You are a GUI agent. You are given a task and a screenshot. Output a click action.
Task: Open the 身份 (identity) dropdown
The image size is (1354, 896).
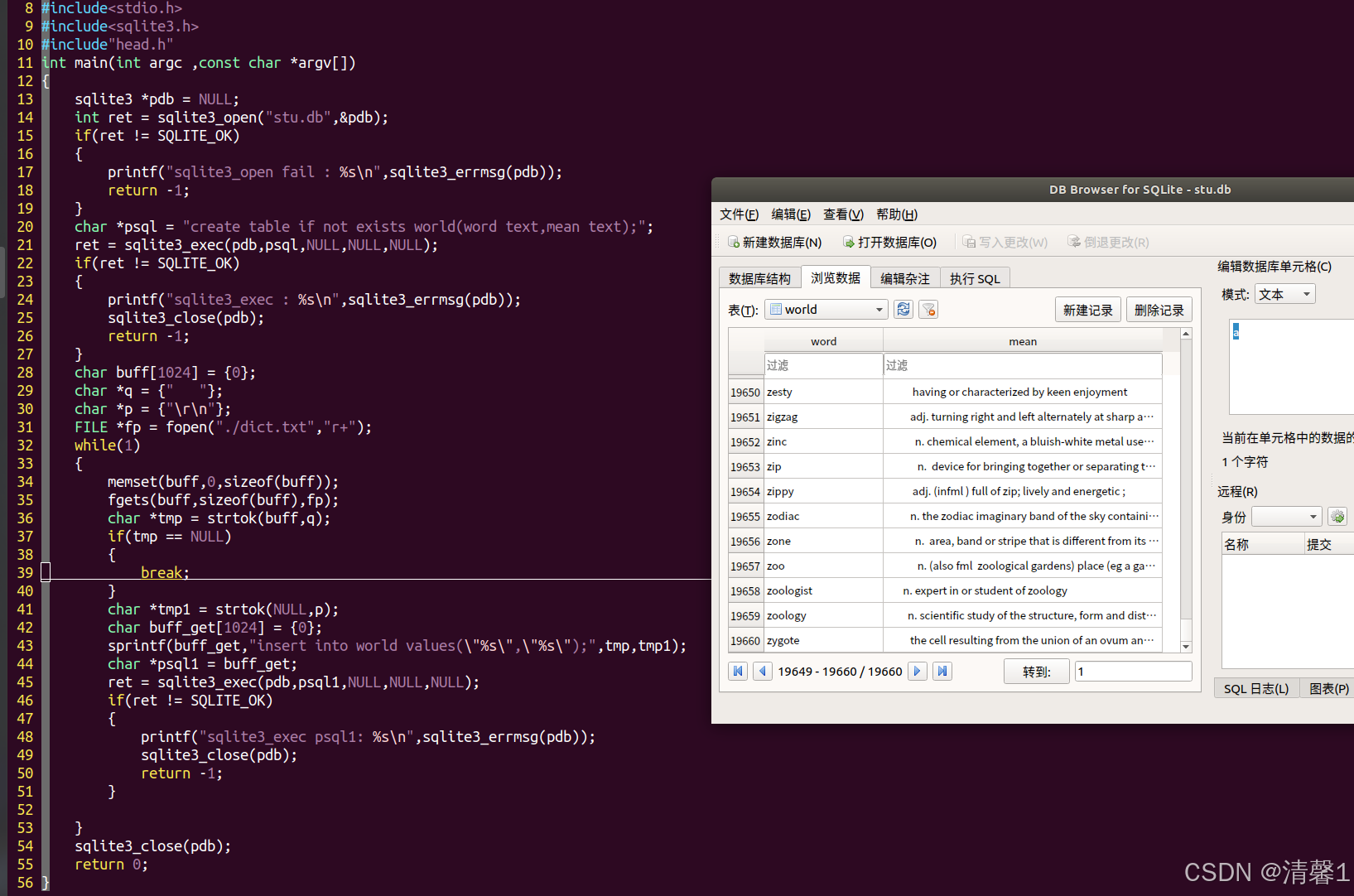[x=1286, y=517]
